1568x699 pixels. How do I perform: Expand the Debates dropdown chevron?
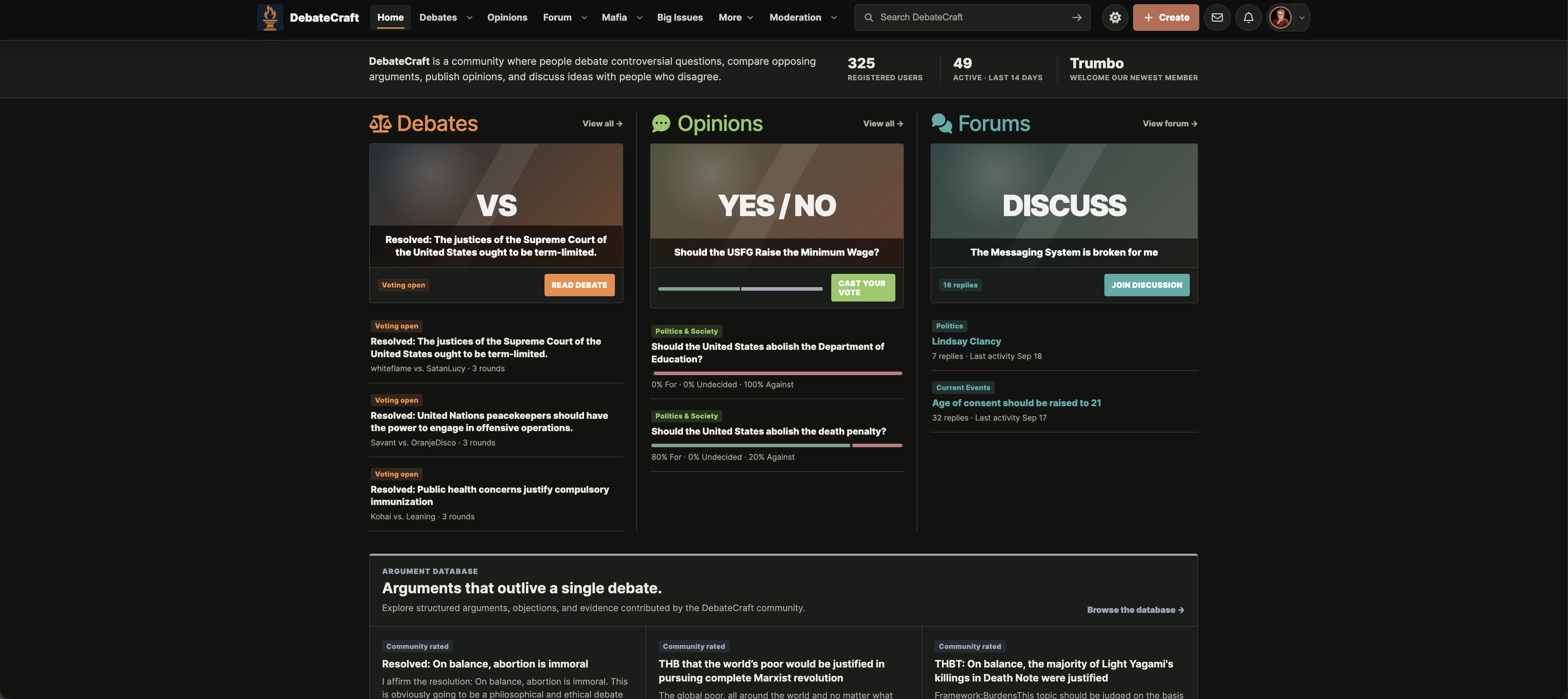pyautogui.click(x=469, y=18)
